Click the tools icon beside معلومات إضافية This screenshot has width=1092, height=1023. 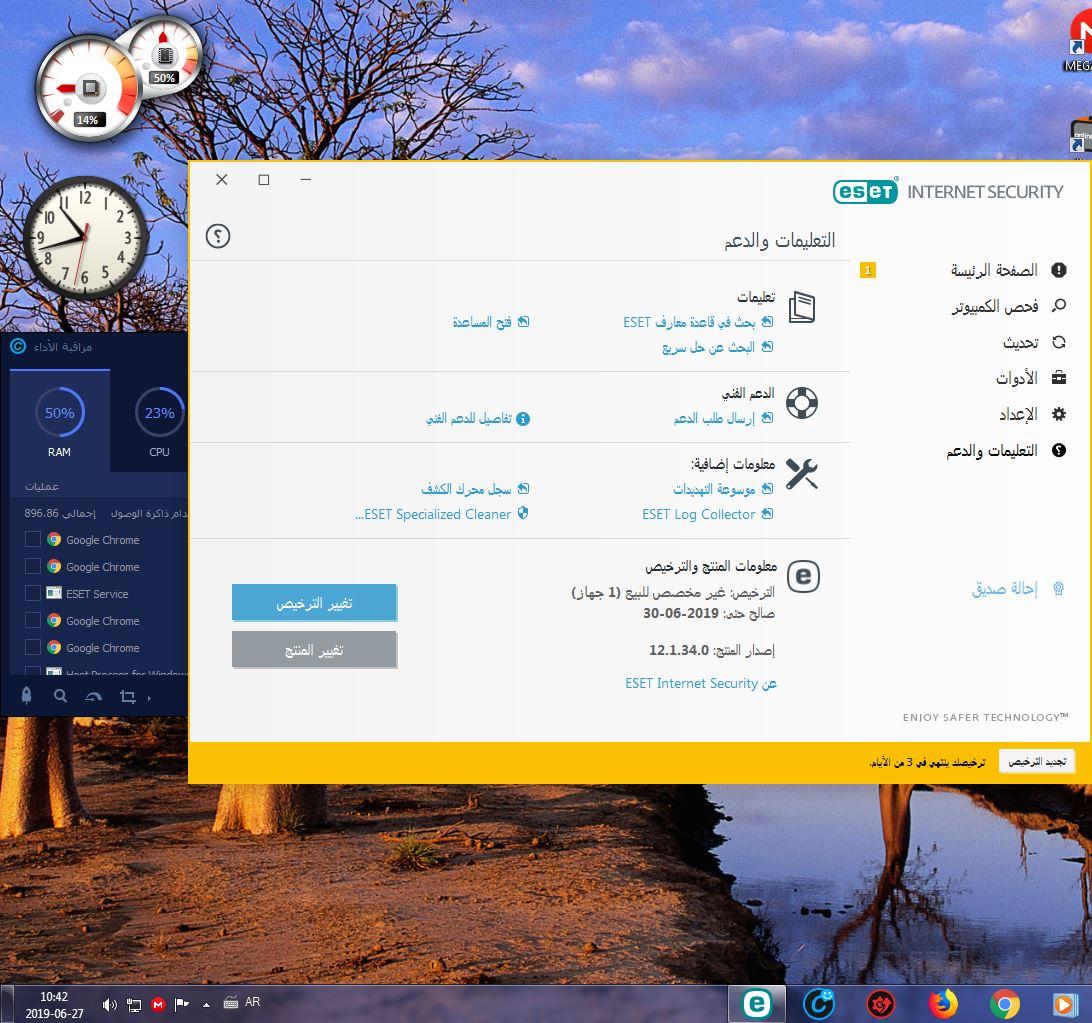(x=802, y=474)
